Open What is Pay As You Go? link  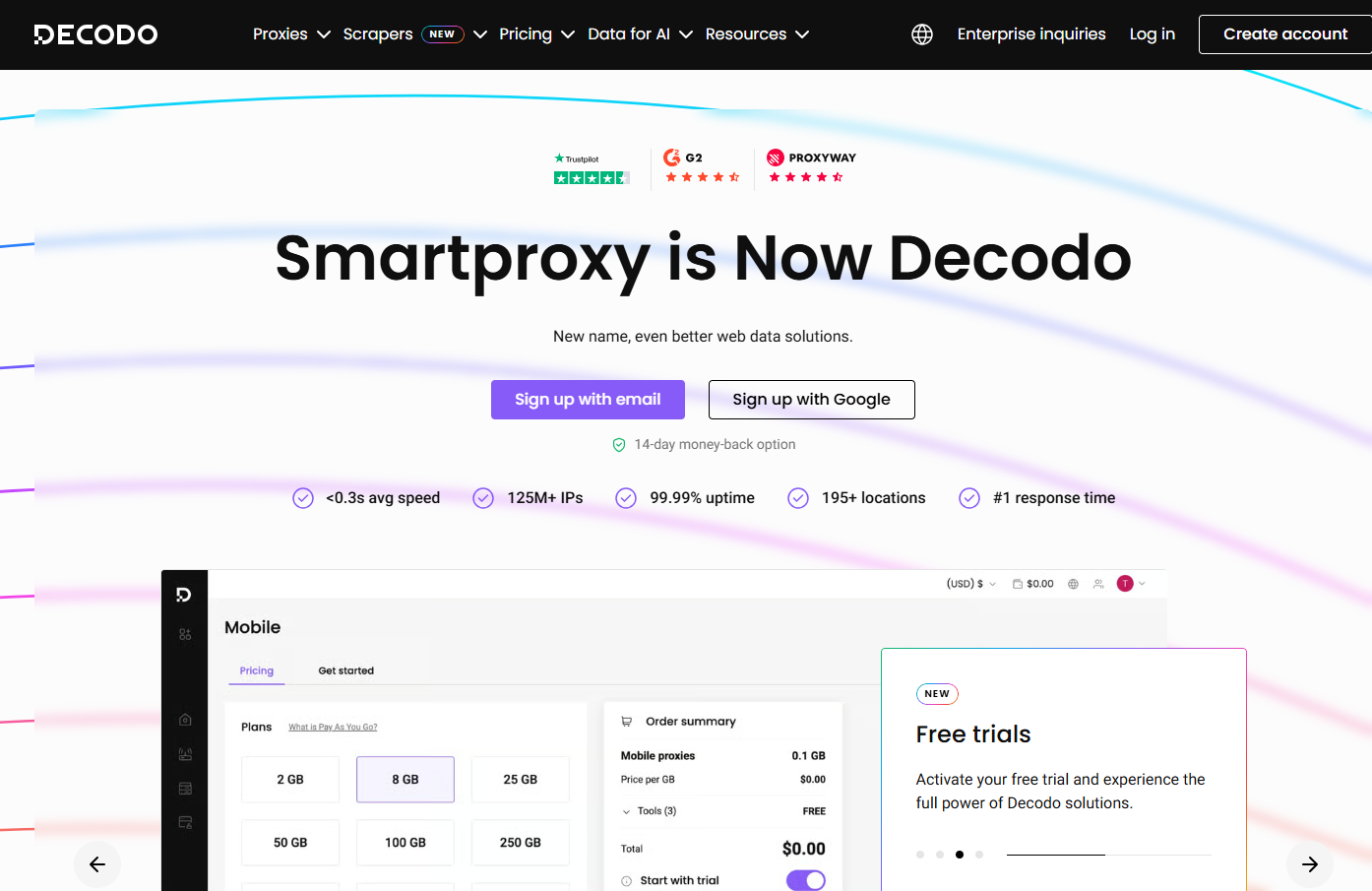(333, 728)
